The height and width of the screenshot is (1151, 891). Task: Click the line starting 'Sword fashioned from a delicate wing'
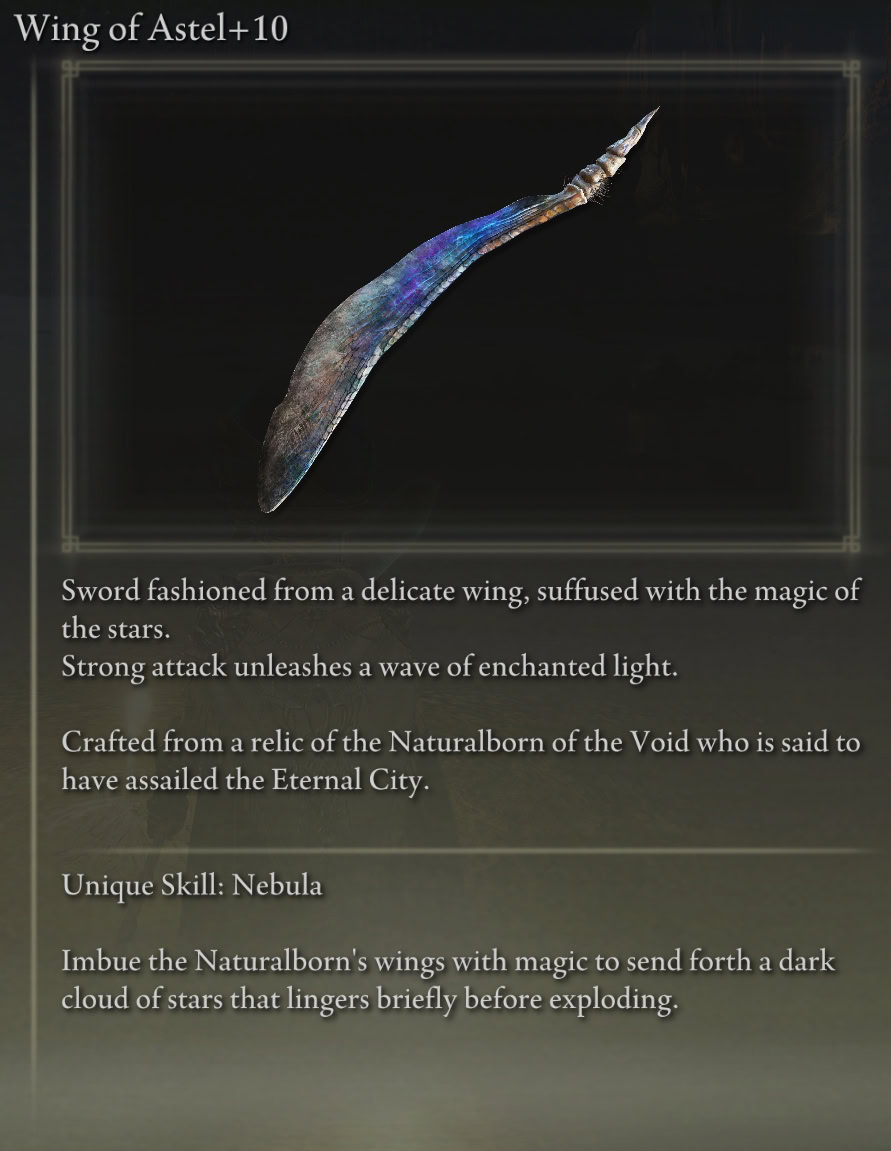[461, 592]
